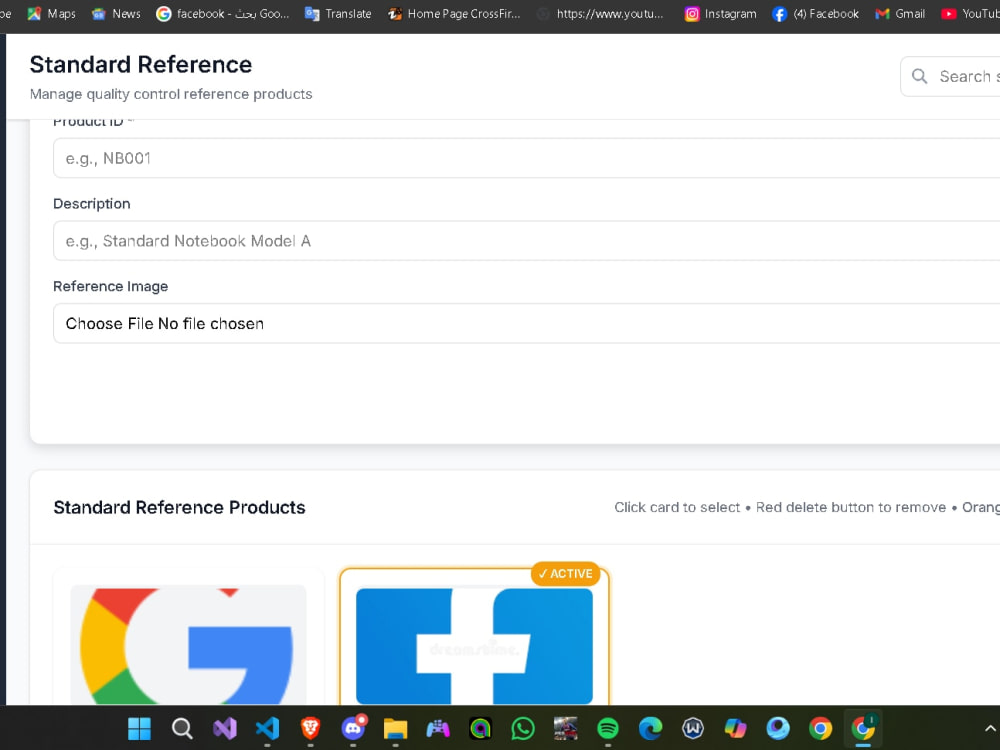Open the Translate bookmark
Viewport: 1000px width, 750px height.
point(338,13)
